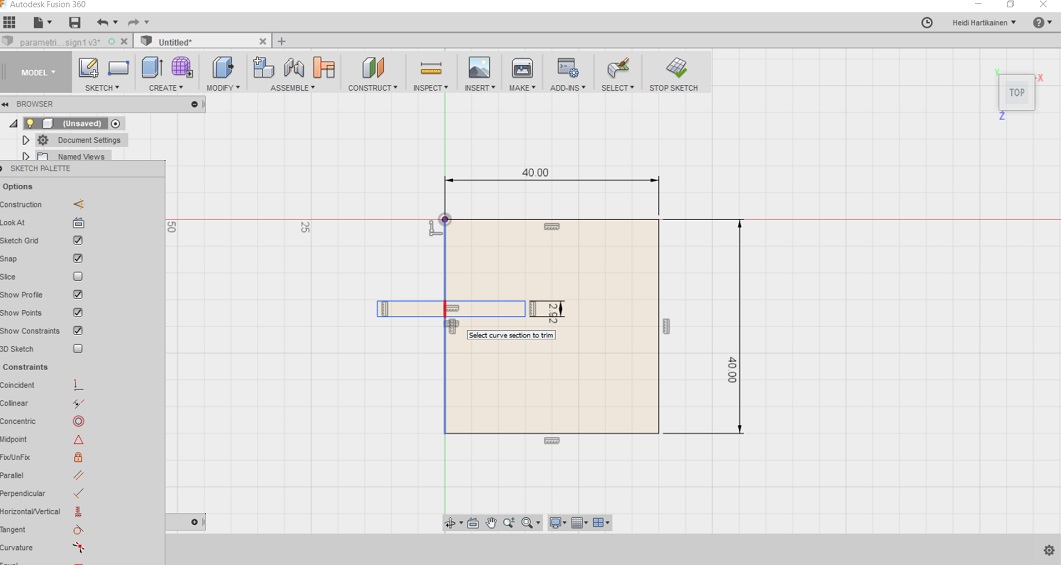Open the Display Settings dropdown
1061x565 pixels.
558,522
